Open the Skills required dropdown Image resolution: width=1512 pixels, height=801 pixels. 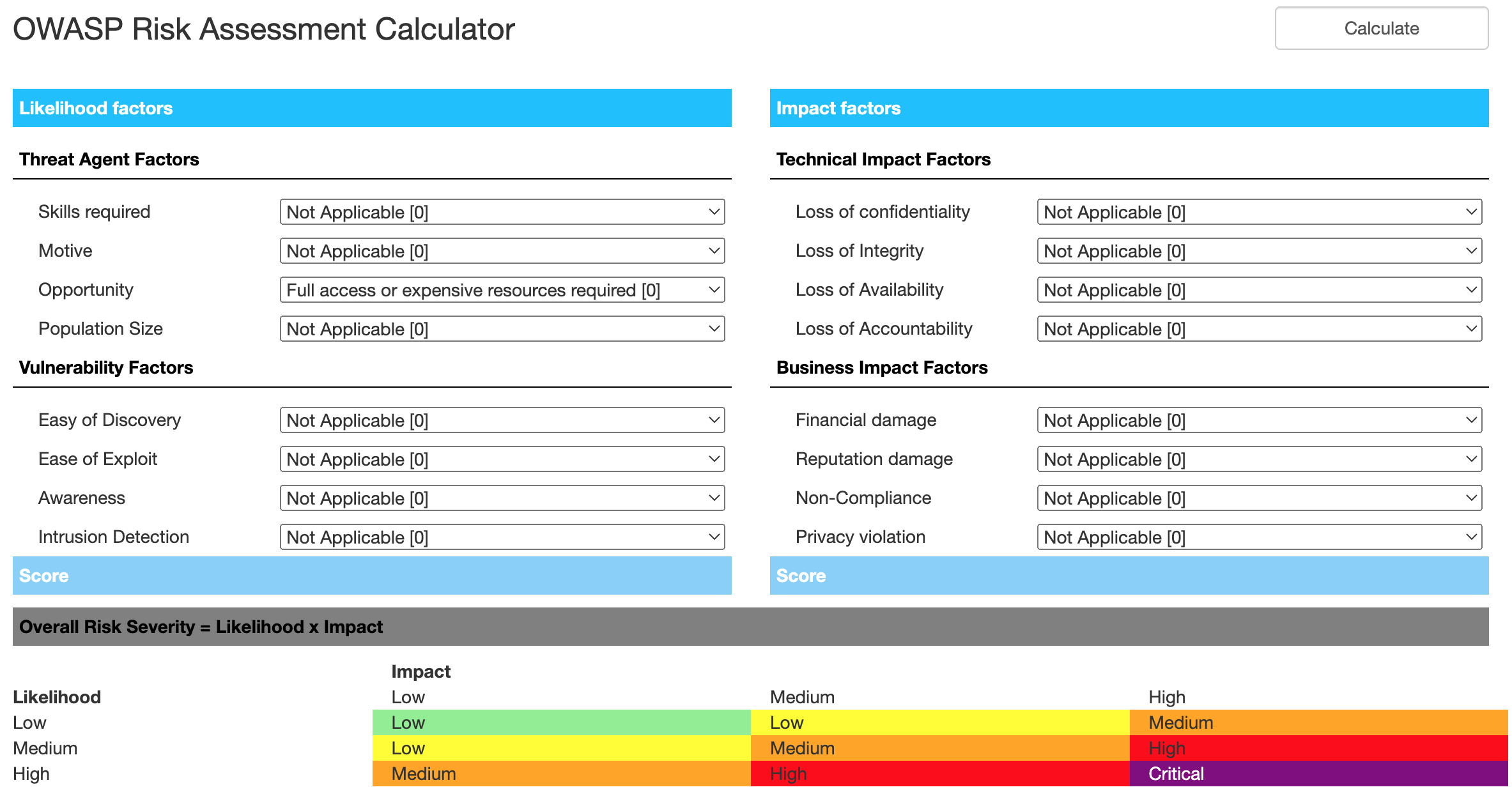tap(502, 212)
